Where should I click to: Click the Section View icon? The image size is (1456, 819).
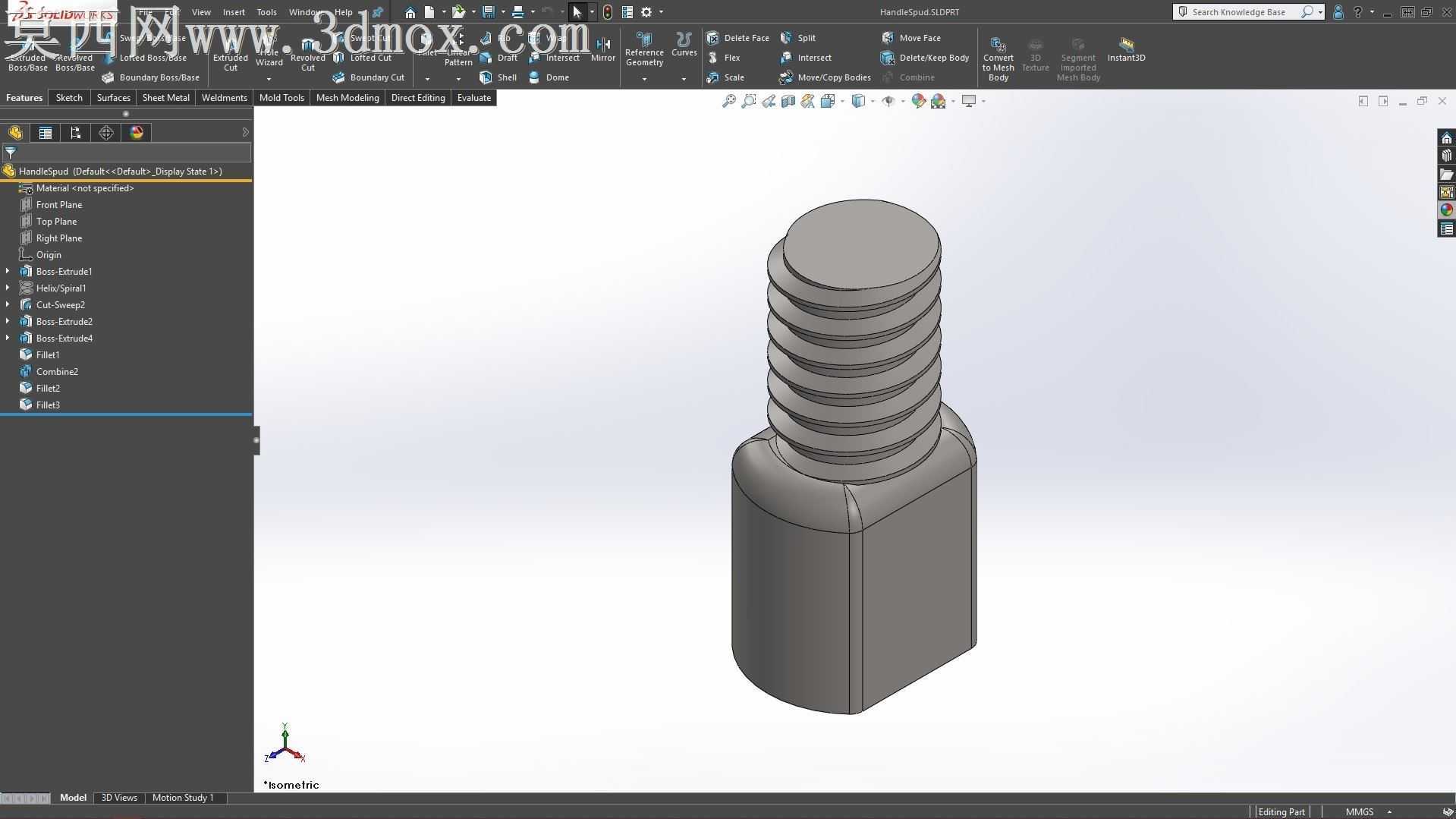click(x=788, y=101)
